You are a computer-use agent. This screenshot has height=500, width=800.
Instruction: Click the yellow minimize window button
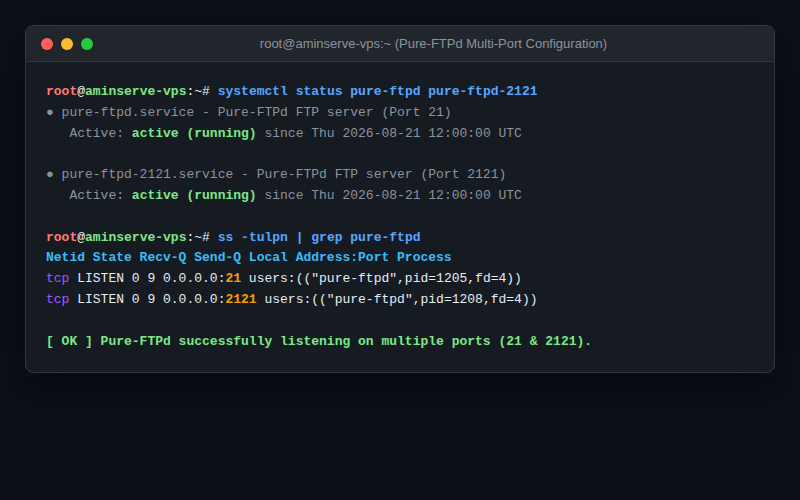click(67, 44)
